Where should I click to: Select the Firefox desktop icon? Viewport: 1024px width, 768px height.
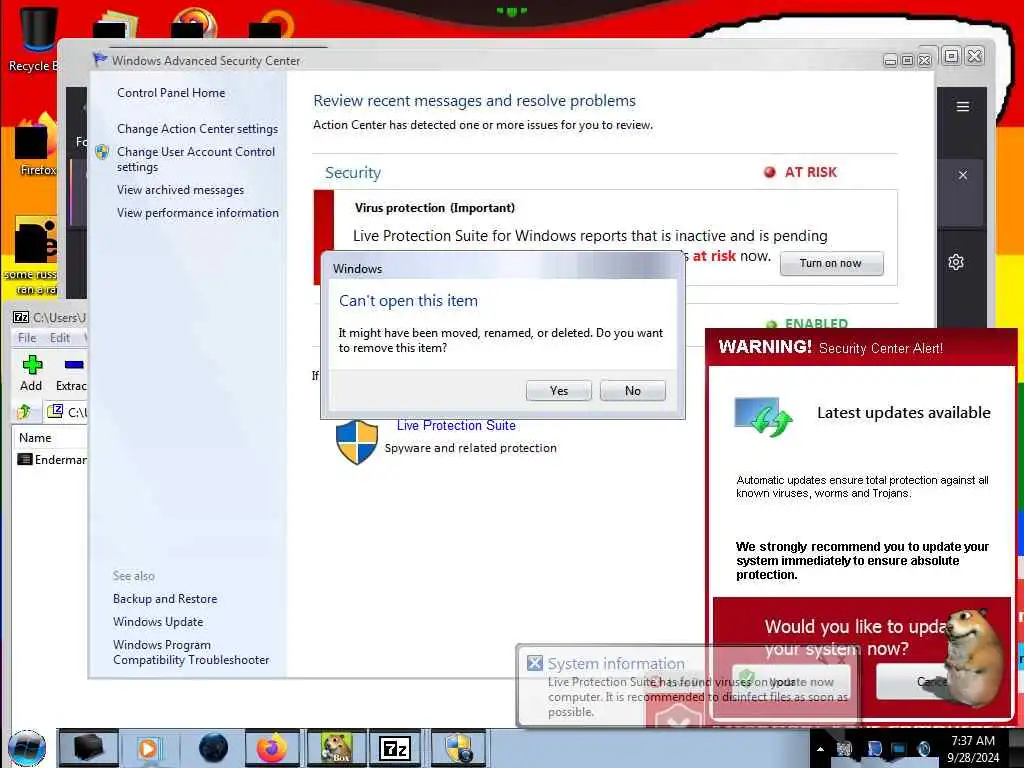tap(36, 145)
